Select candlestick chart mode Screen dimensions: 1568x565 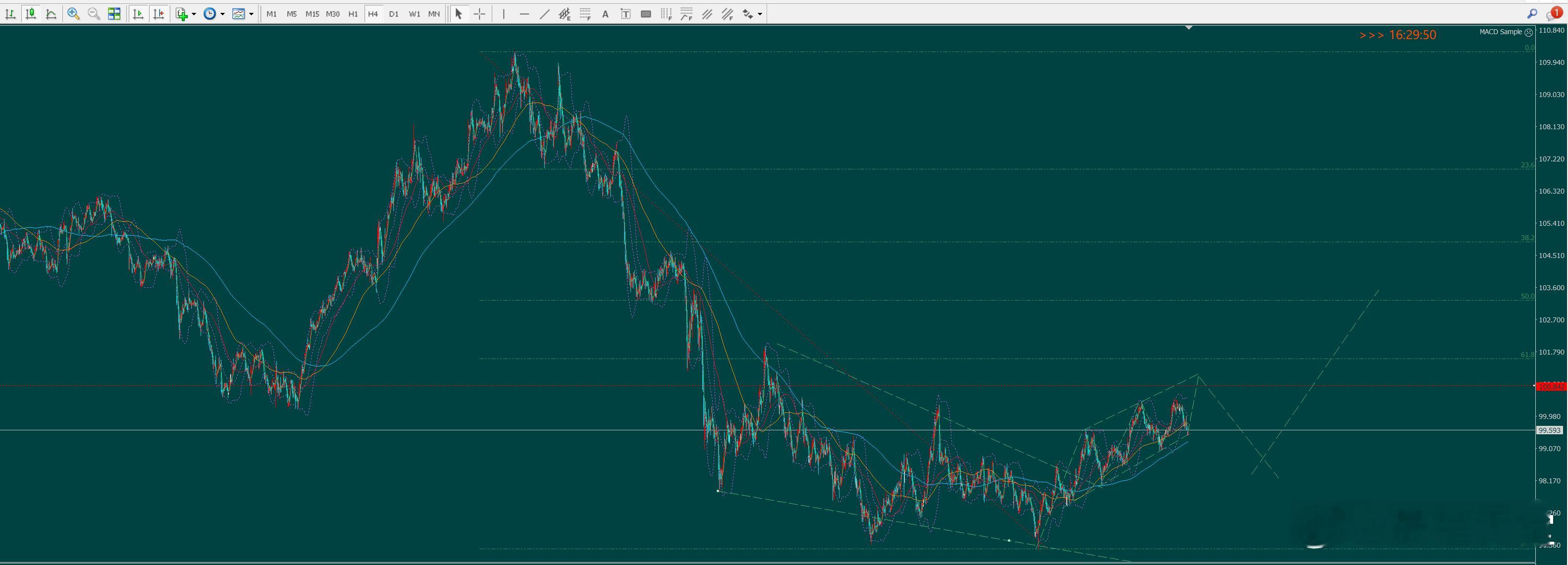tap(30, 13)
